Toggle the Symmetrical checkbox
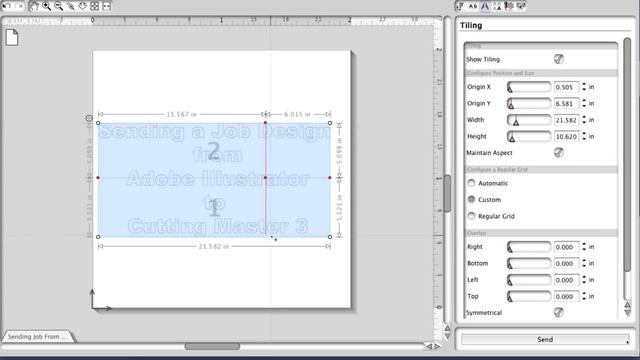This screenshot has width=640, height=360. click(559, 312)
